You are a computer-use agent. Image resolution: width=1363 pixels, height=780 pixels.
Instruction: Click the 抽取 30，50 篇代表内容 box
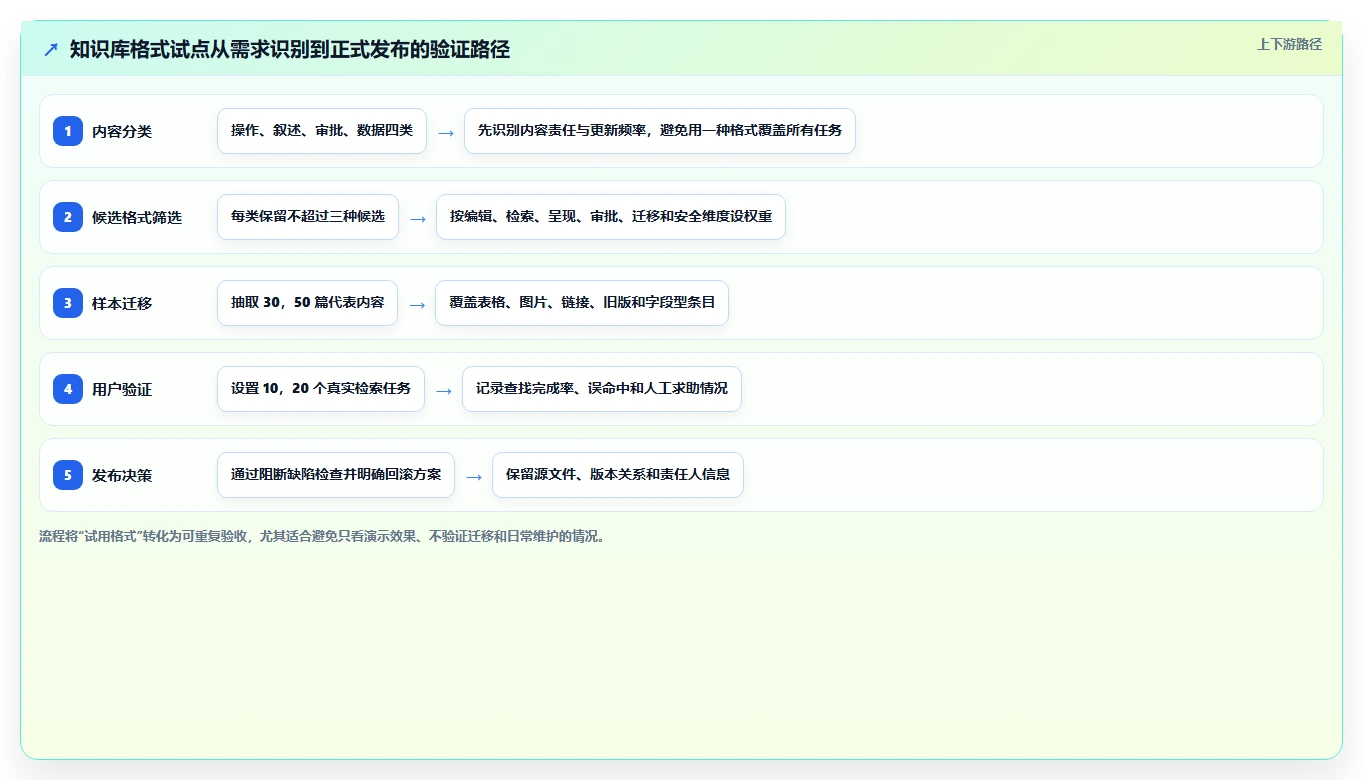pyautogui.click(x=307, y=303)
